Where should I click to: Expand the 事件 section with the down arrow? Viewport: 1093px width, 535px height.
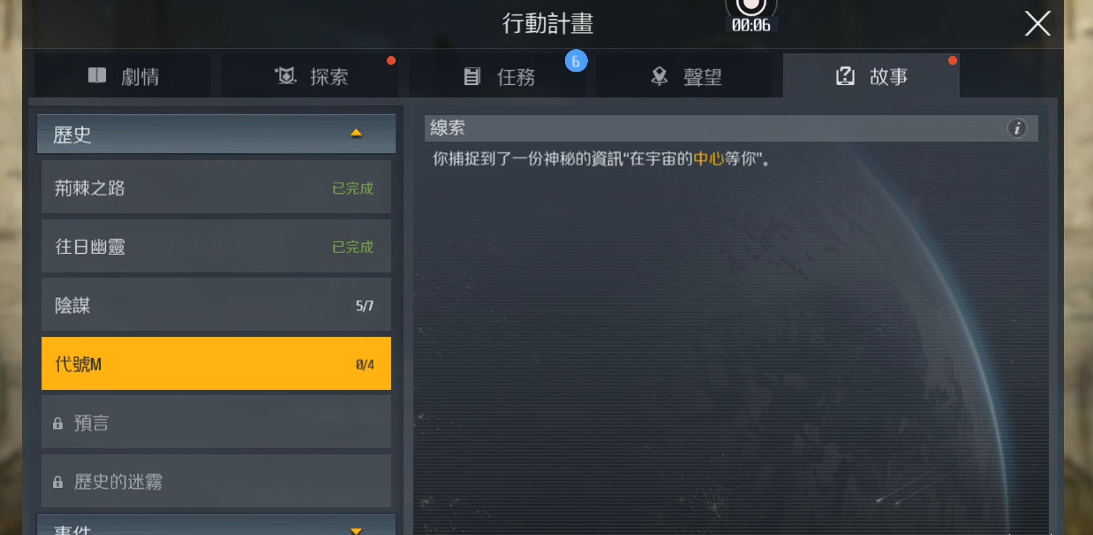pos(356,531)
